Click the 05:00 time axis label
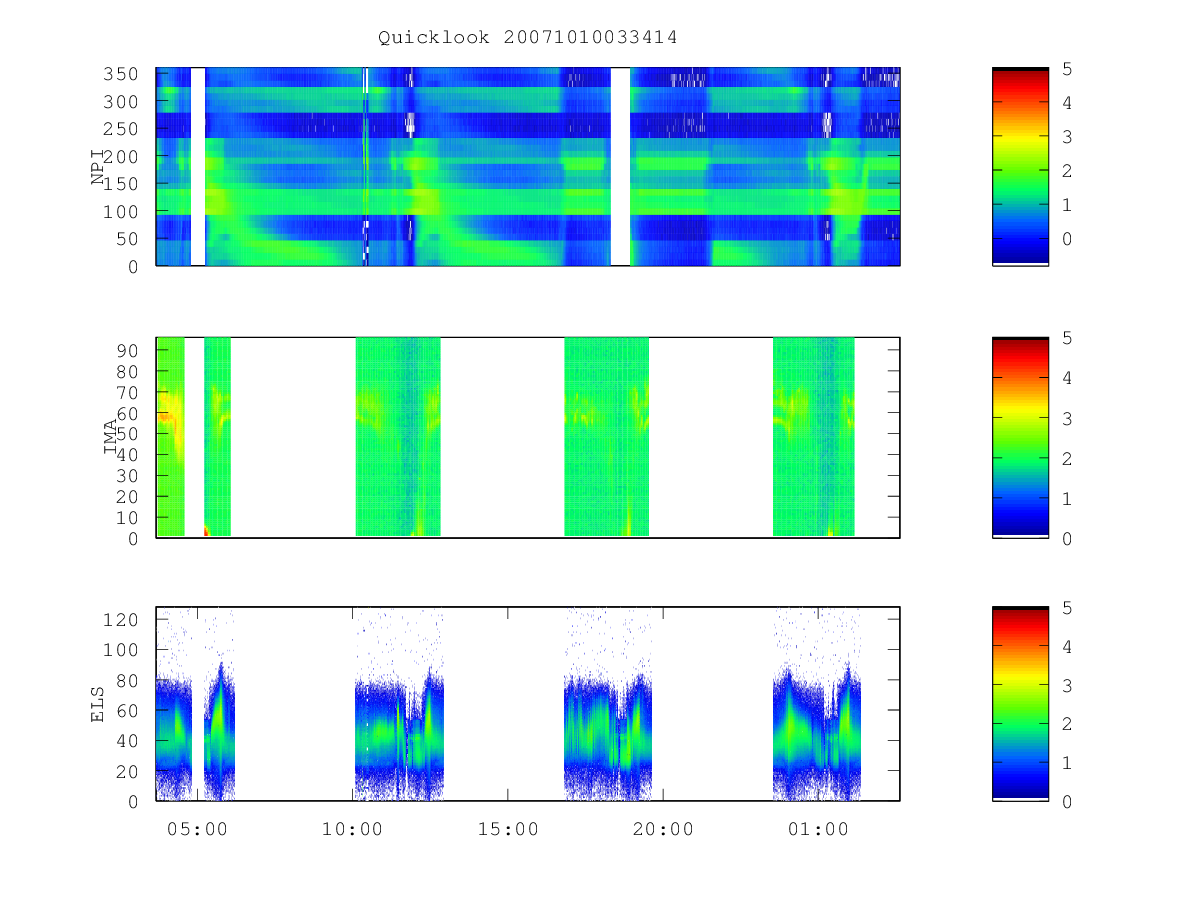1200x900 pixels. [197, 829]
